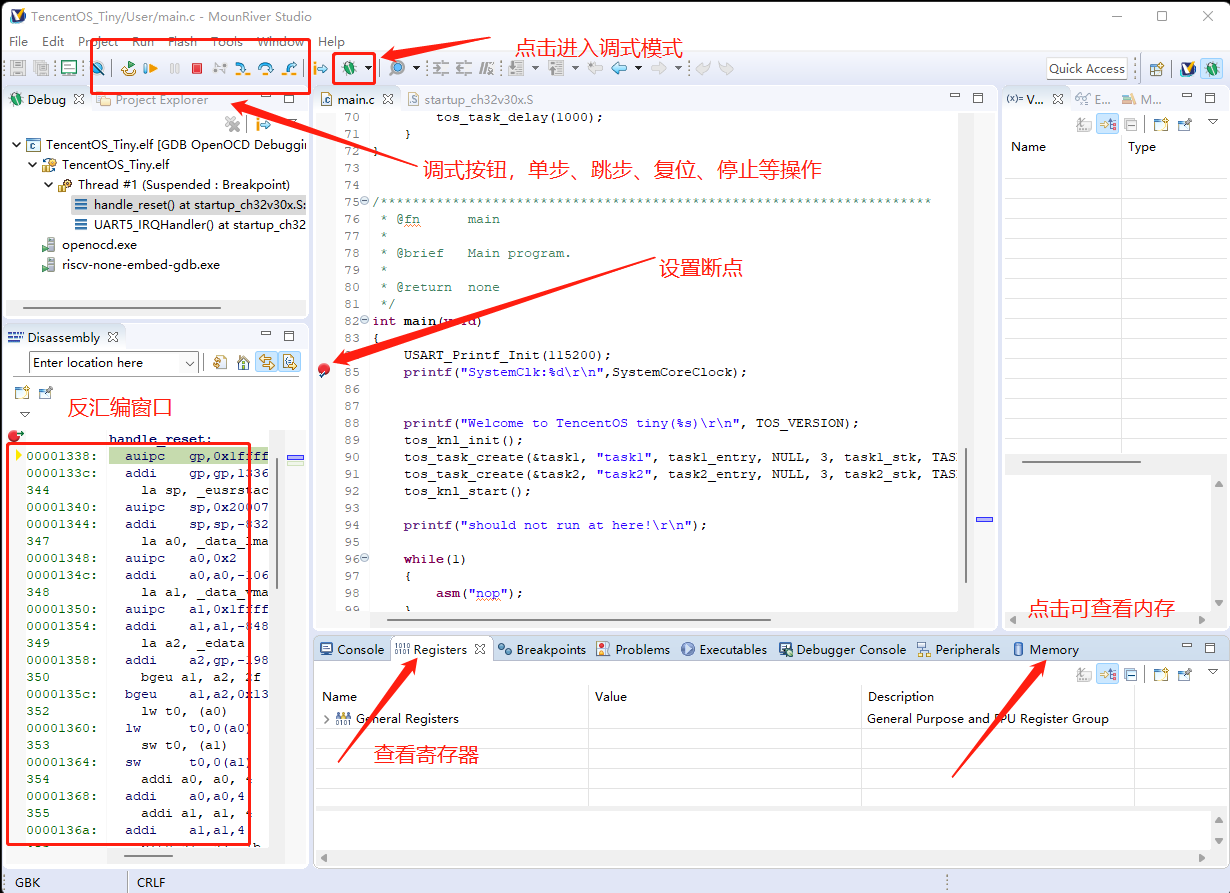Click the Skip All Breakpoints toolbar icon

tap(98, 68)
